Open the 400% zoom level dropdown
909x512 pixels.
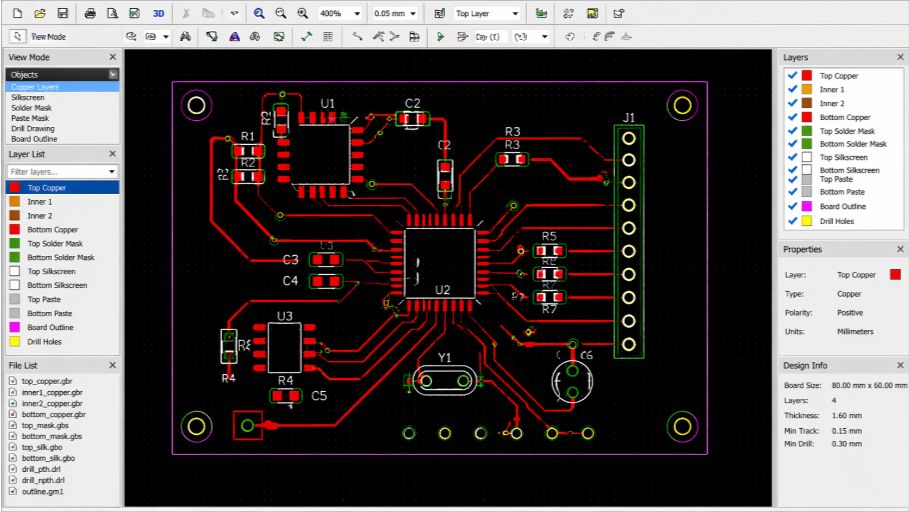click(357, 14)
